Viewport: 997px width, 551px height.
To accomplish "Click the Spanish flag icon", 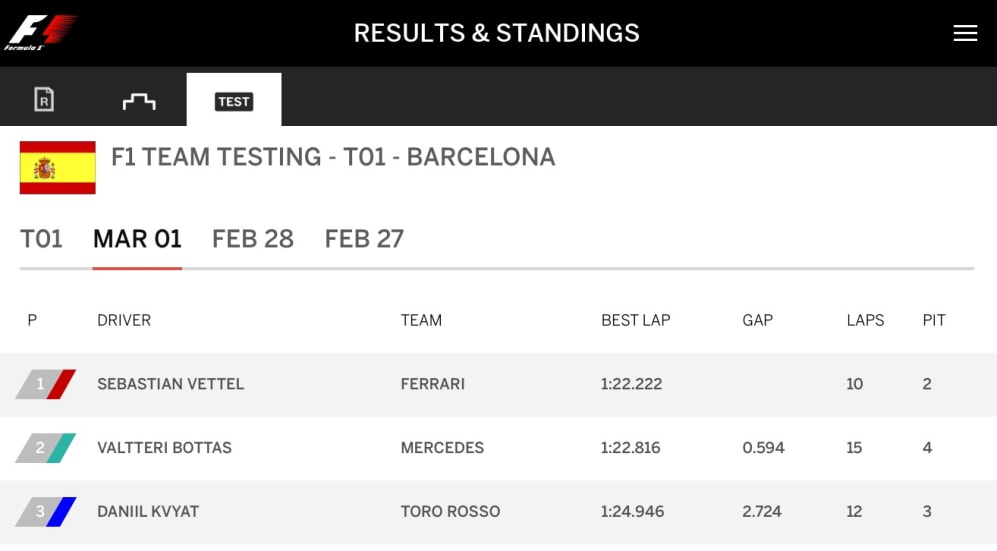I will [x=58, y=167].
